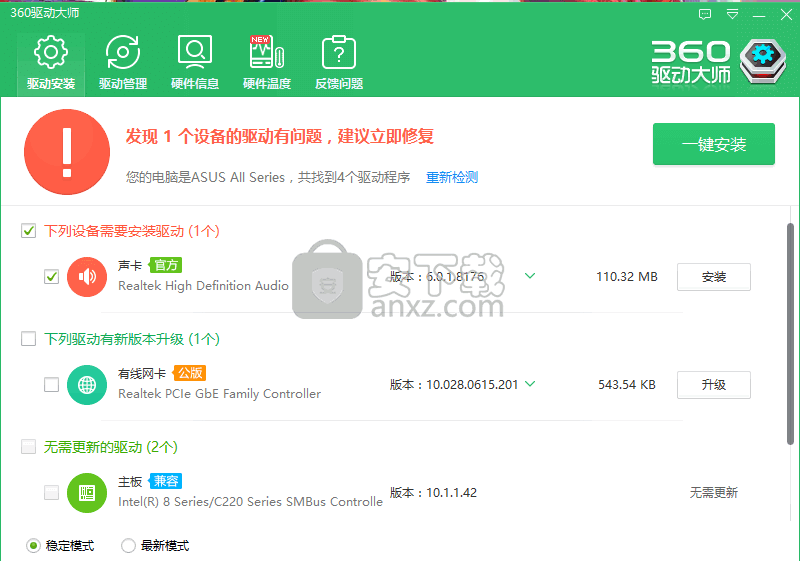Viewport: 800px width, 561px height.
Task: Click Intel(R) 8 Series/C220 SMBus Controller text
Action: point(251,502)
